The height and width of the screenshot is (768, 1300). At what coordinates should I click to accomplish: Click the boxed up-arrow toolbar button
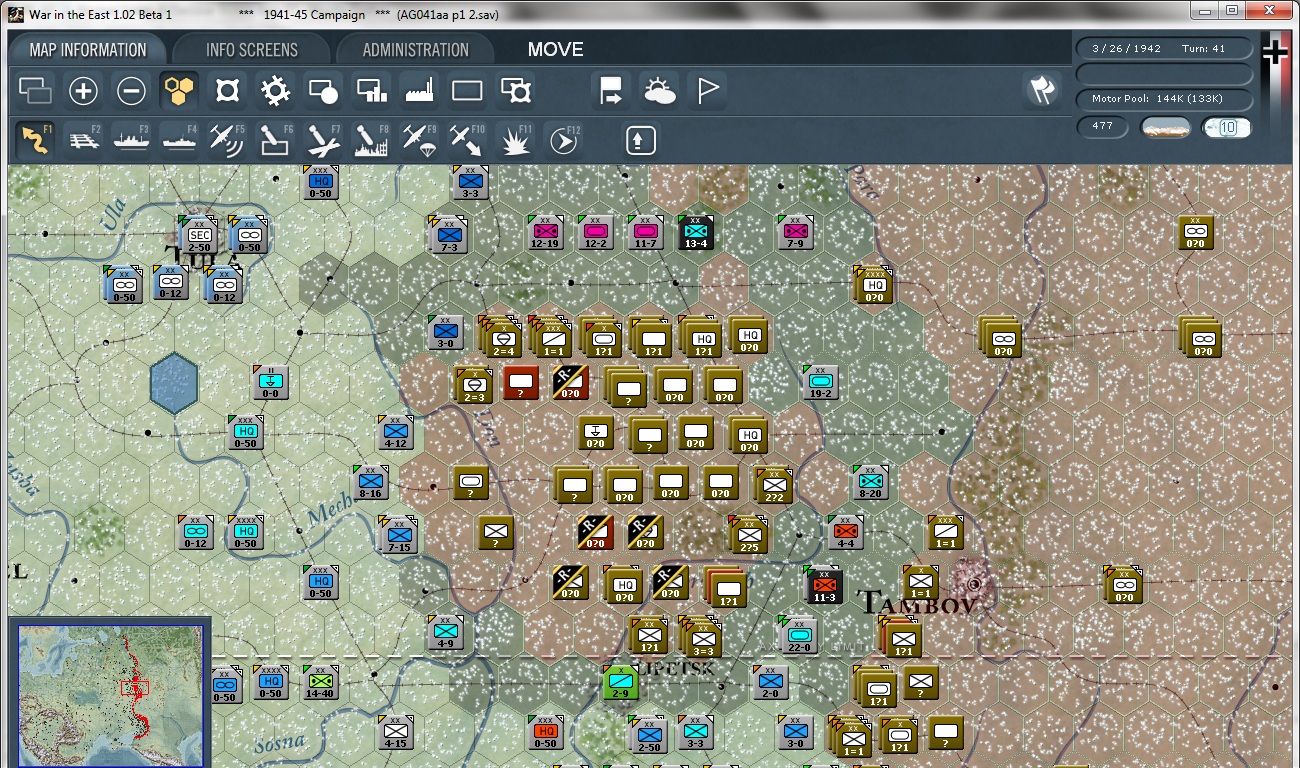[x=640, y=140]
